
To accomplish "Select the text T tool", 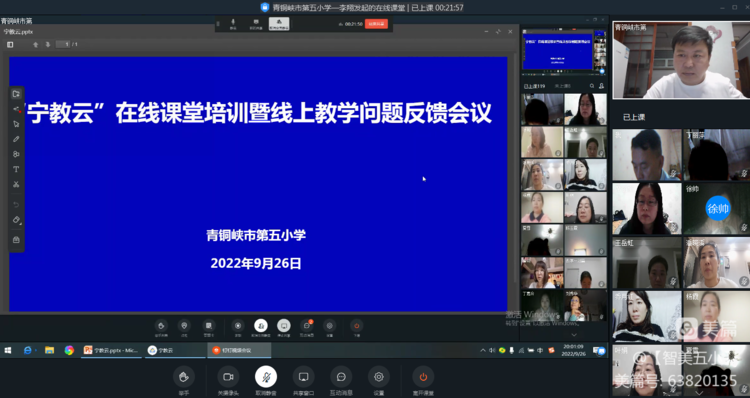I will [x=16, y=169].
